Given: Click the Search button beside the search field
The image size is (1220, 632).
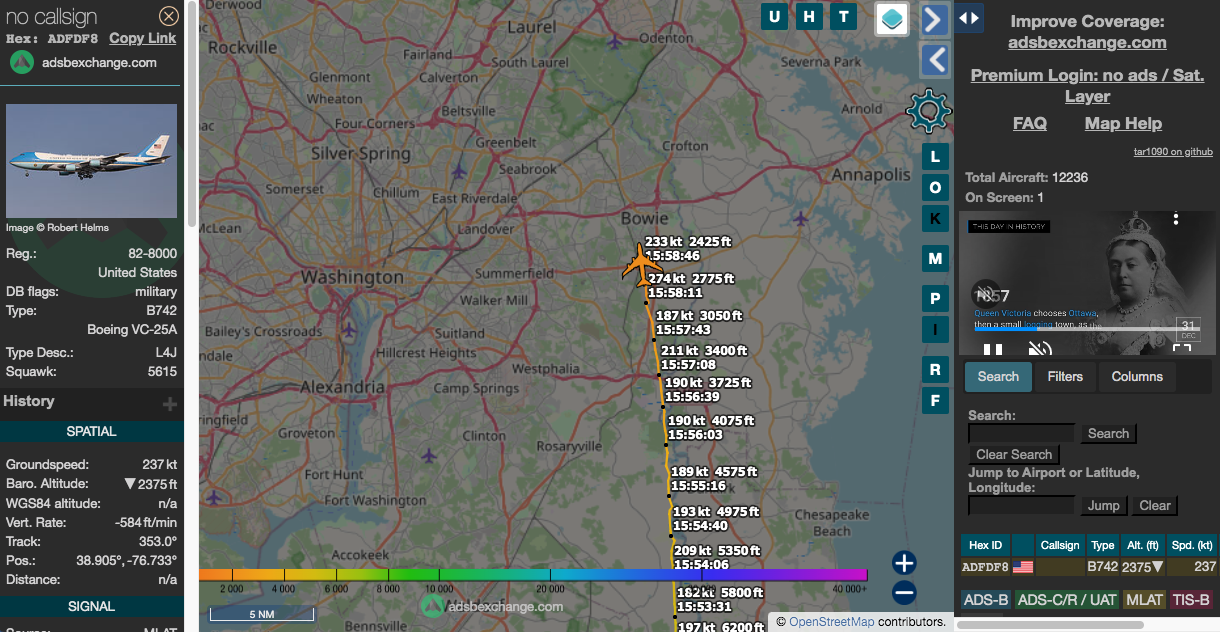Looking at the screenshot, I should (1108, 434).
